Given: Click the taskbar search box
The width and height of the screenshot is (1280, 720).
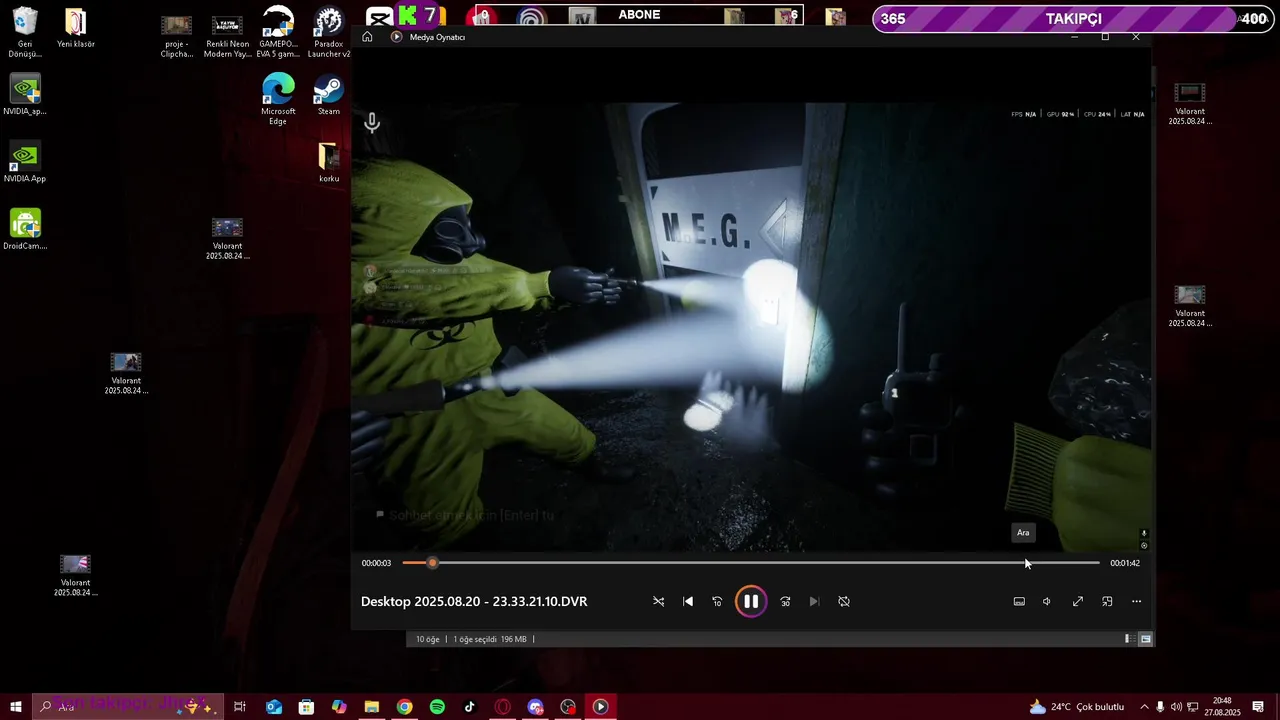Looking at the screenshot, I should pos(127,707).
